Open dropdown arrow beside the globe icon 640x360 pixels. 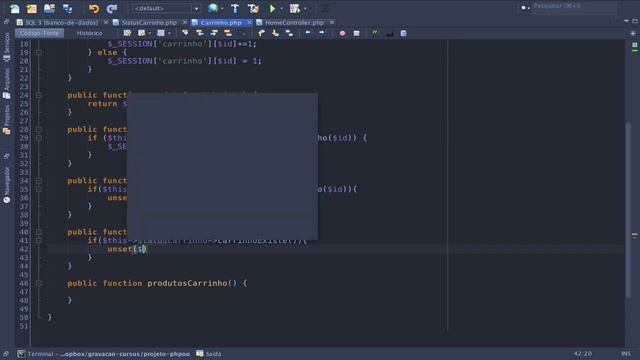(222, 9)
